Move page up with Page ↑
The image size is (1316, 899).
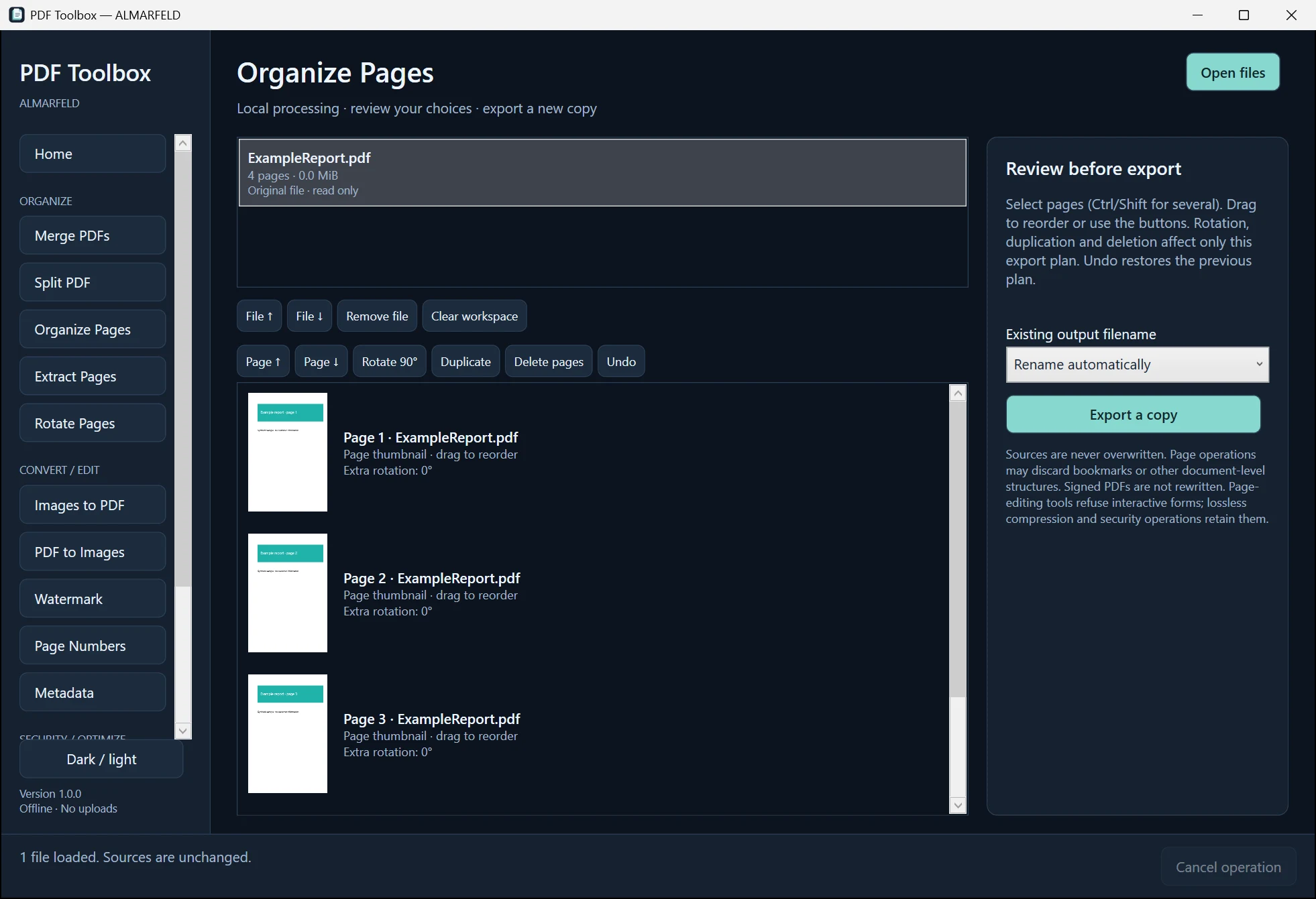263,361
